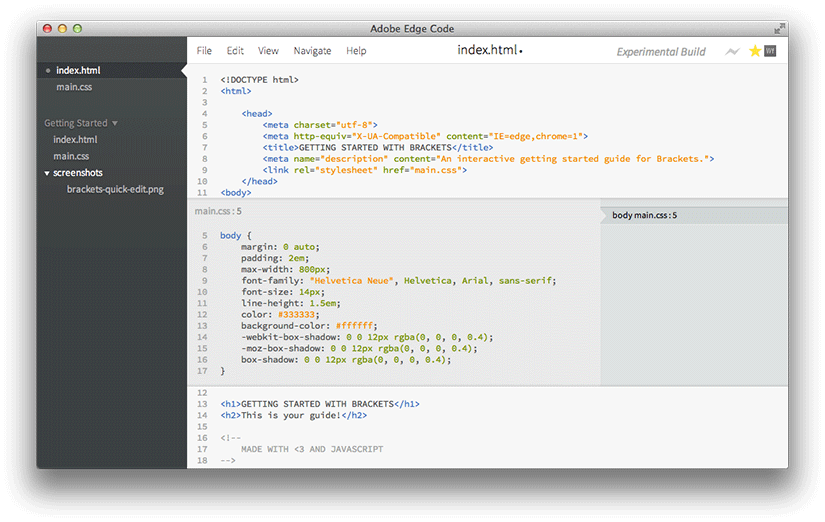Open the File menu
Viewport: 825px width, 522px height.
(204, 51)
